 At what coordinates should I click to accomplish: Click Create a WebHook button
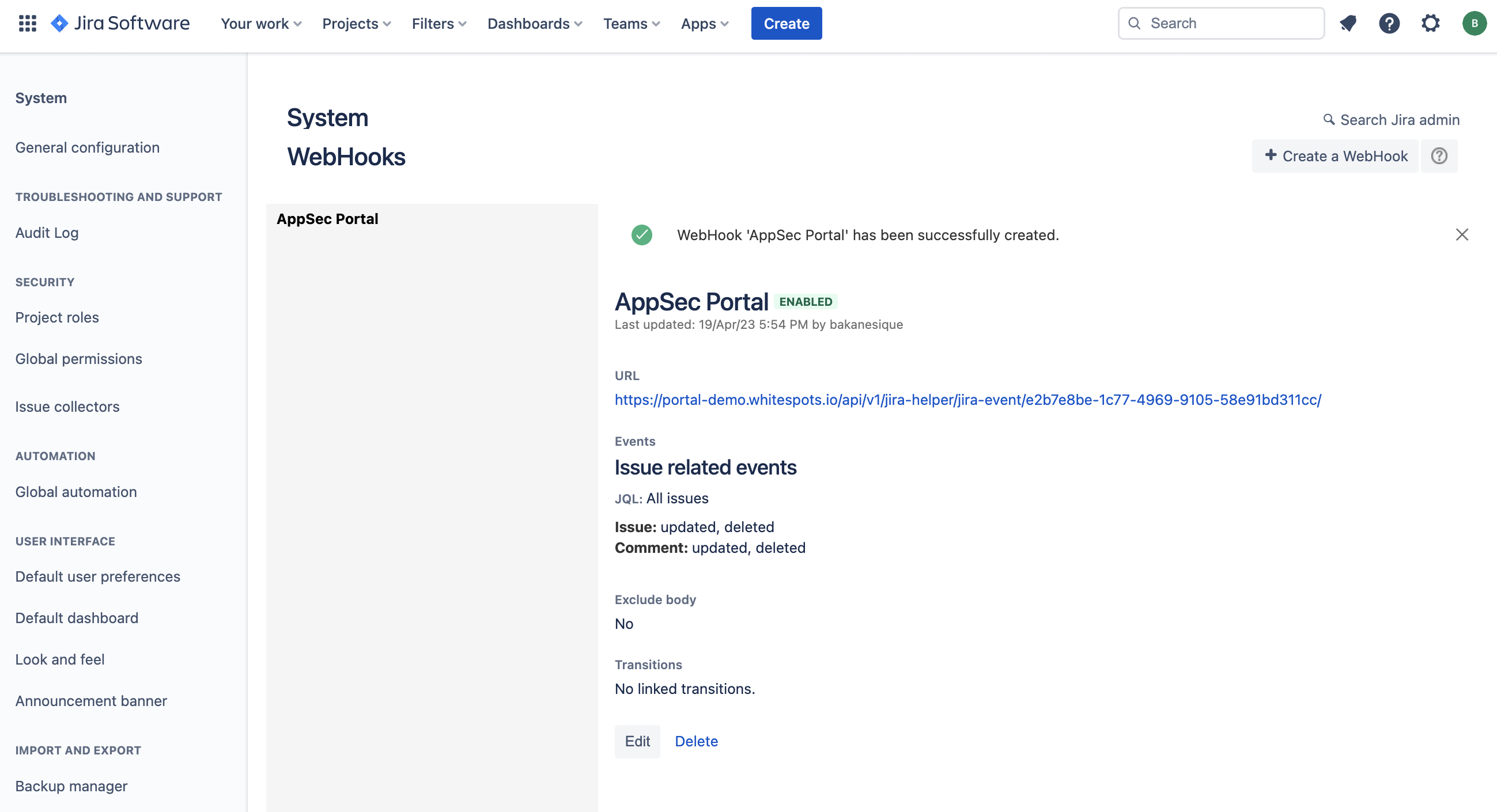pos(1336,155)
